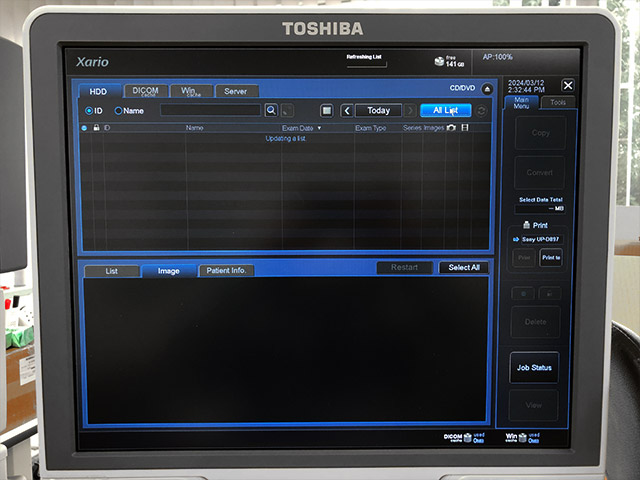Go to next day arrow

pos(410,110)
